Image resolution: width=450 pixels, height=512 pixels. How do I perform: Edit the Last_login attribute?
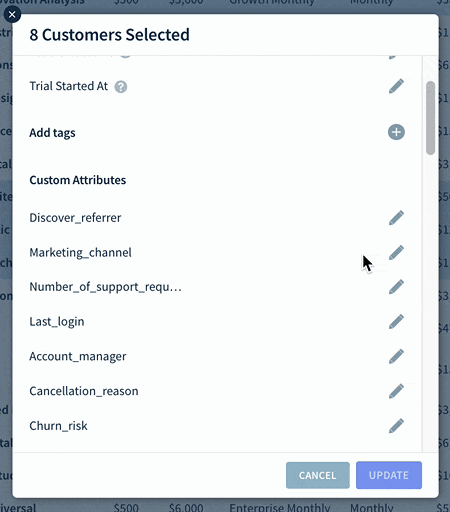(396, 321)
